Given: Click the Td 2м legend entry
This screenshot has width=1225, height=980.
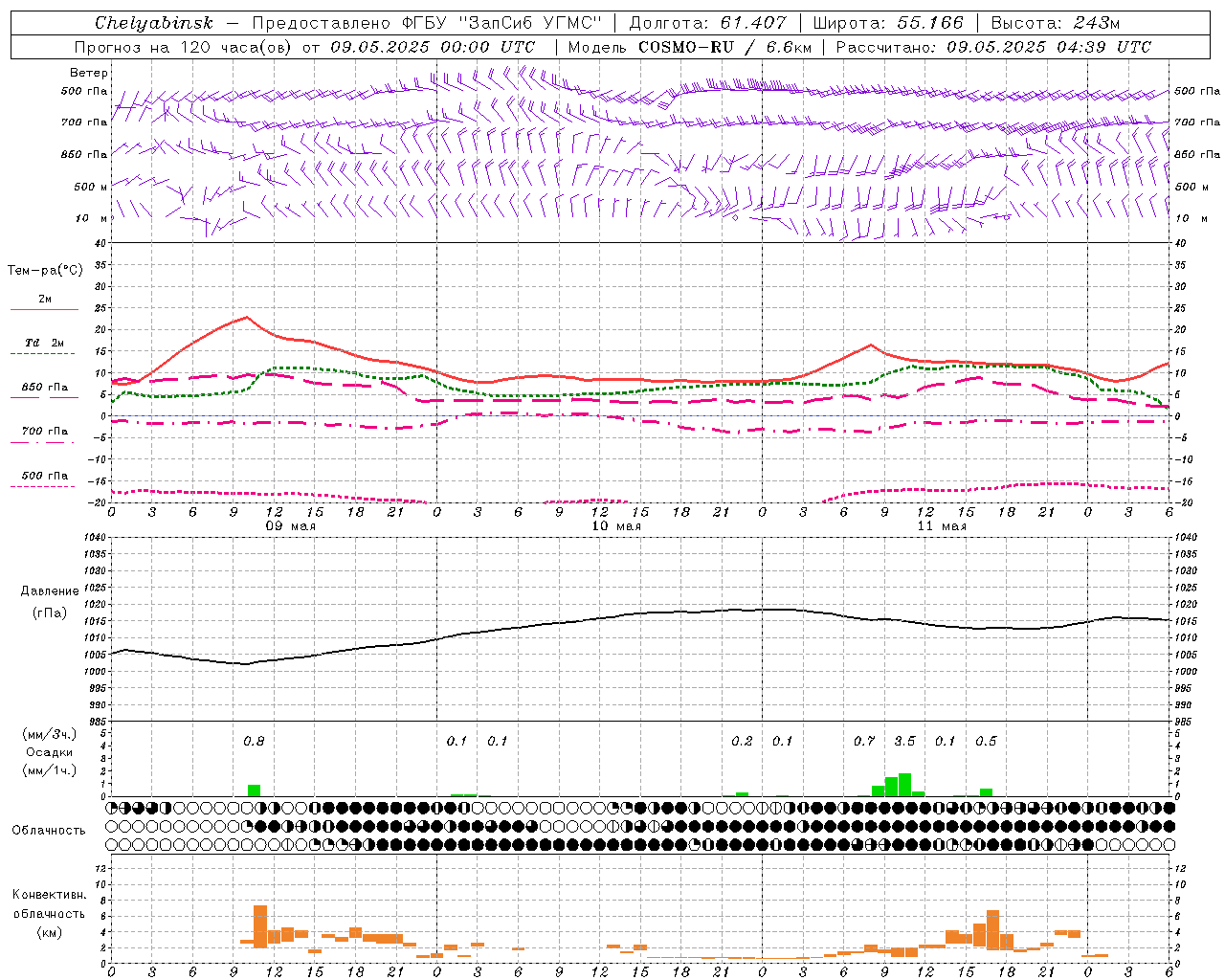Looking at the screenshot, I should (x=45, y=343).
